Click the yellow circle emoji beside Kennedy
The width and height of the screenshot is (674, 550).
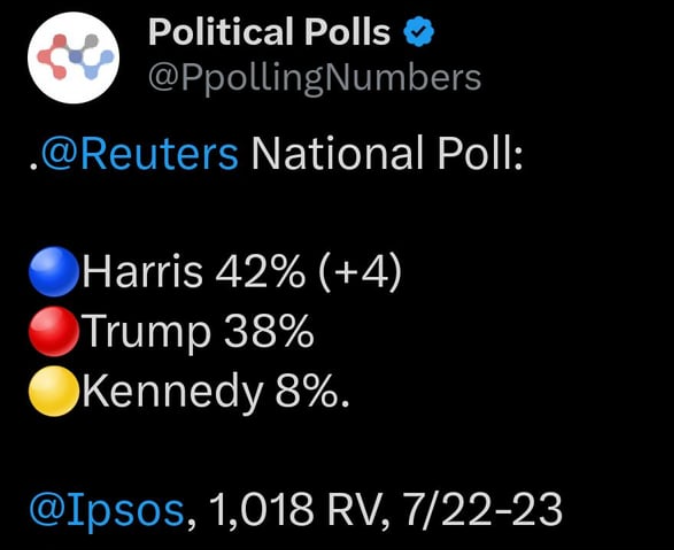coord(54,391)
